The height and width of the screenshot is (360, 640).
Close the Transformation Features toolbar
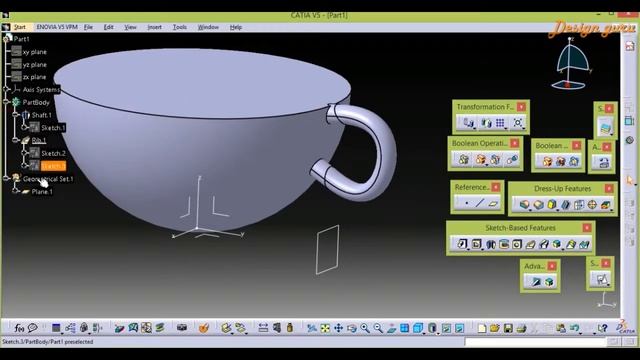pos(521,107)
